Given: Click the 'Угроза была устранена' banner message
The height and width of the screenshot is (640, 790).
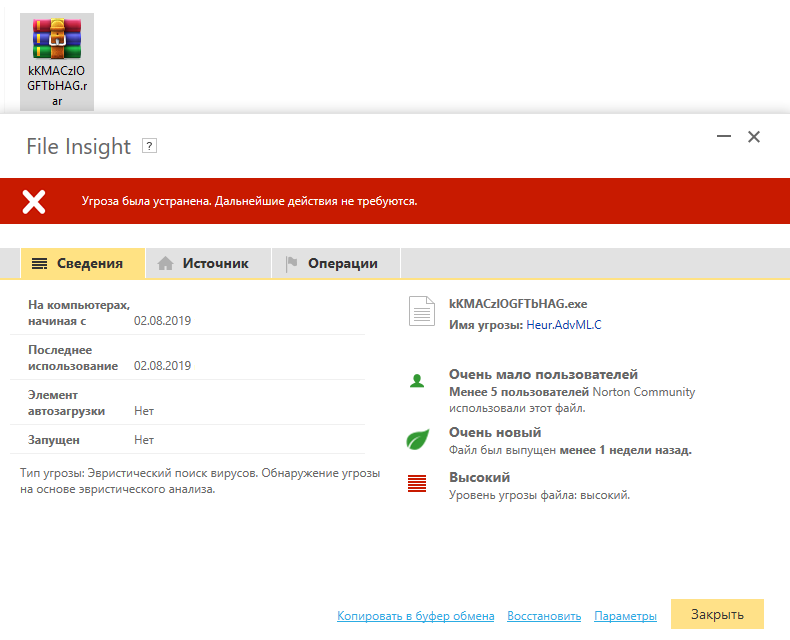Looking at the screenshot, I should pyautogui.click(x=249, y=201).
